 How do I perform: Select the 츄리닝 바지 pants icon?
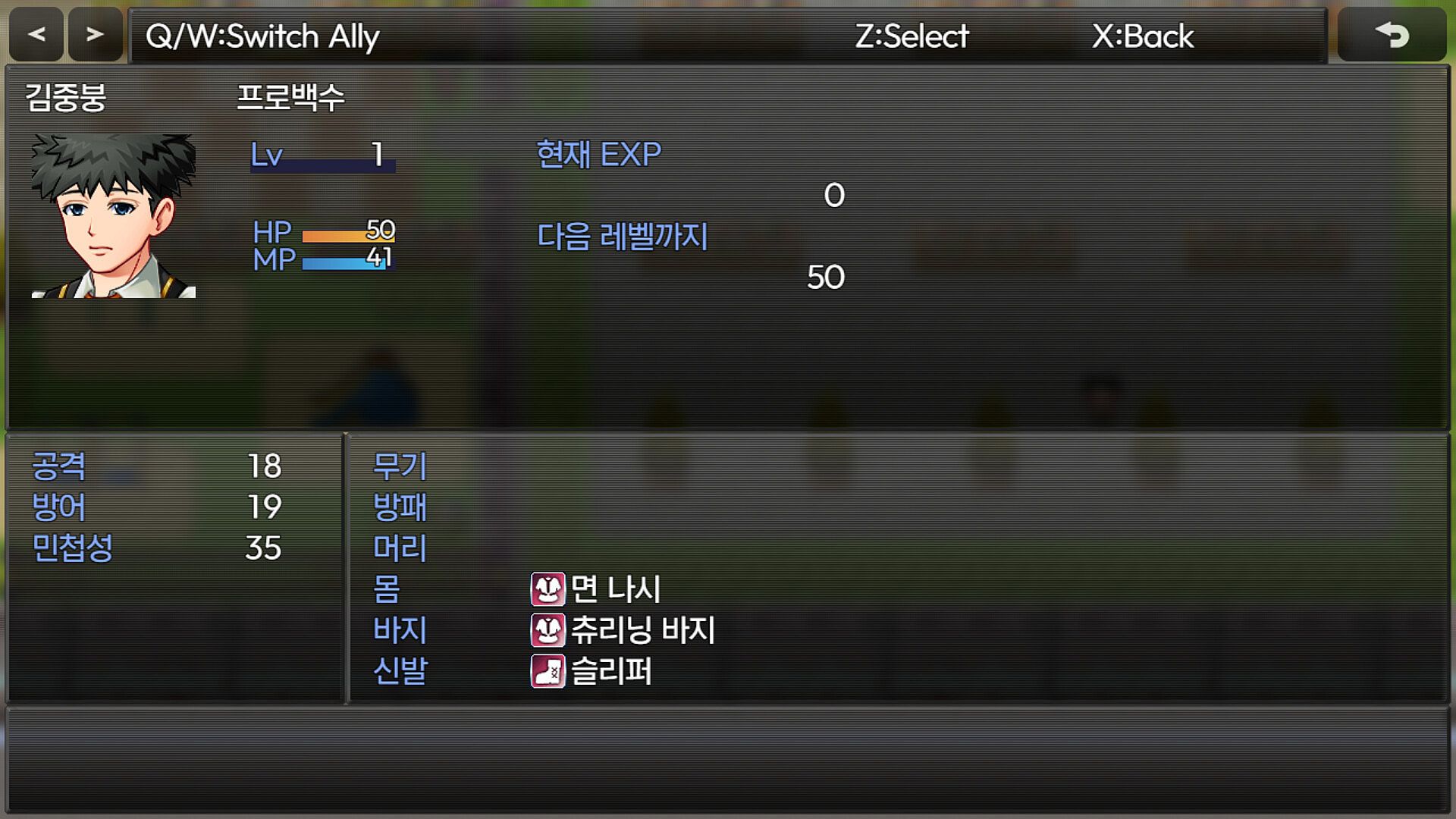point(548,629)
